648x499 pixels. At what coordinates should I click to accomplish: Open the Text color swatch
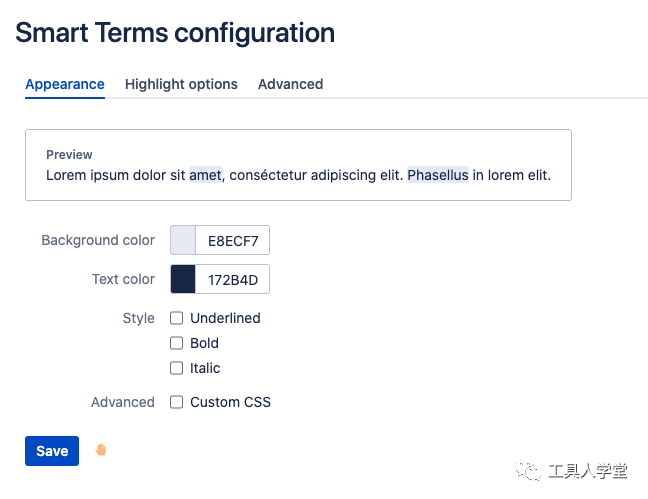183,279
